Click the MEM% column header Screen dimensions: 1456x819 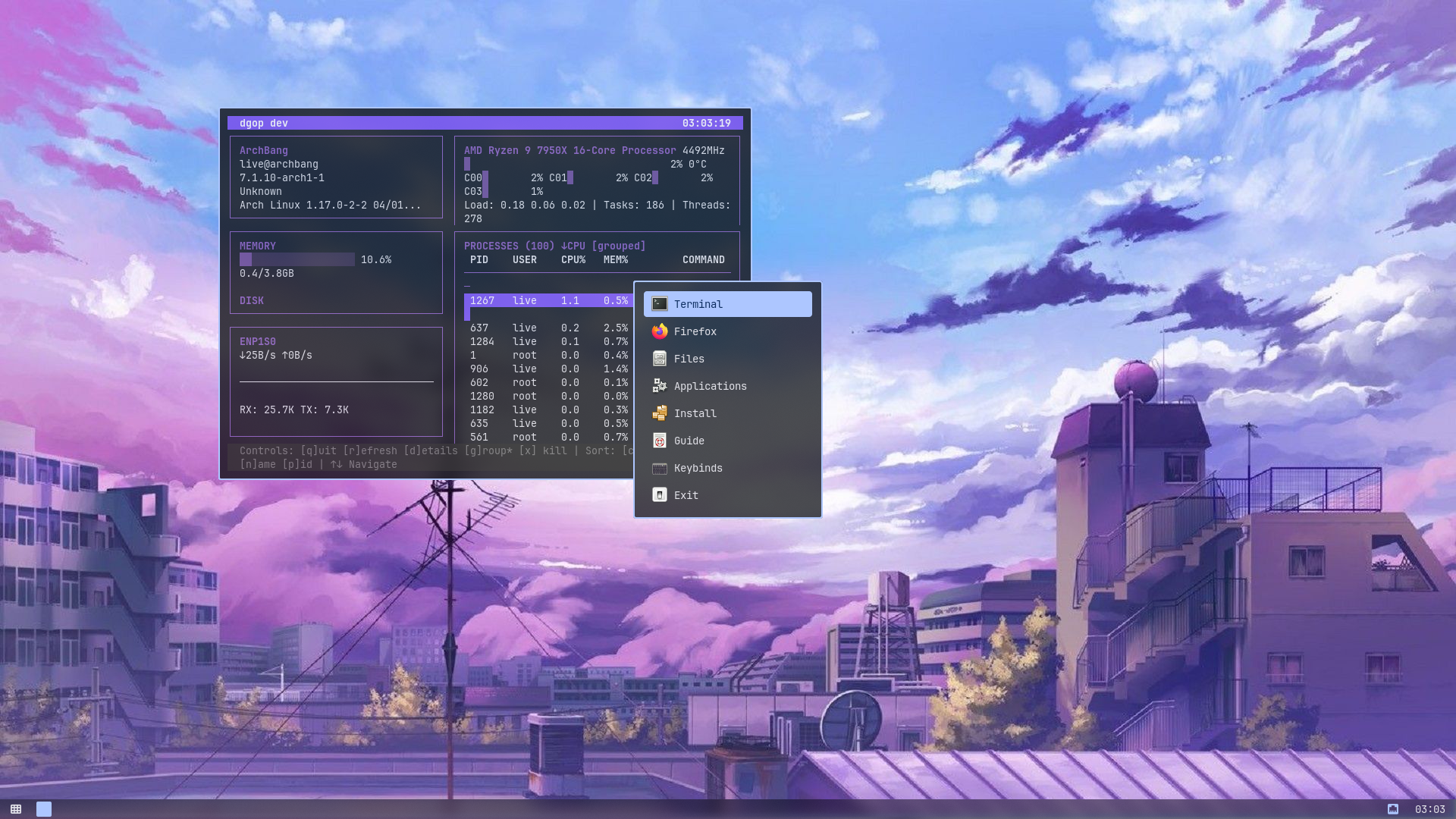616,259
